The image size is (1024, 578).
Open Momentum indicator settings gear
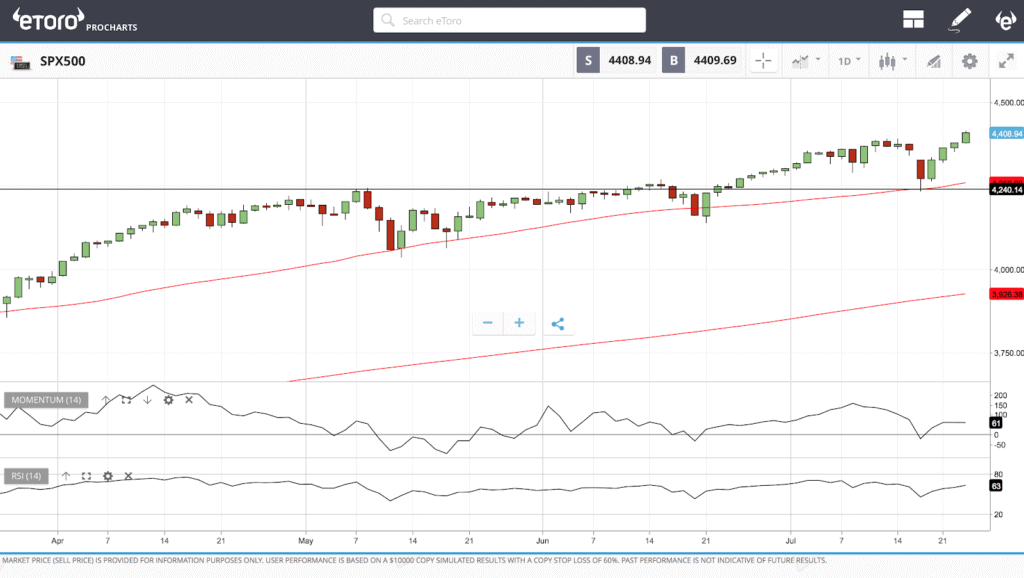[168, 400]
